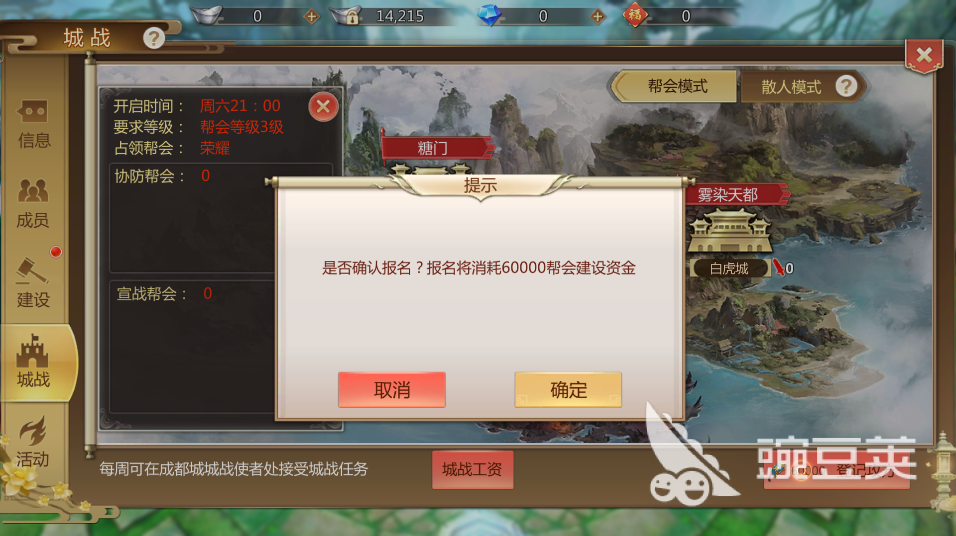Click the blue diamond currency icon
Viewport: 956px width, 536px height.
click(x=489, y=15)
